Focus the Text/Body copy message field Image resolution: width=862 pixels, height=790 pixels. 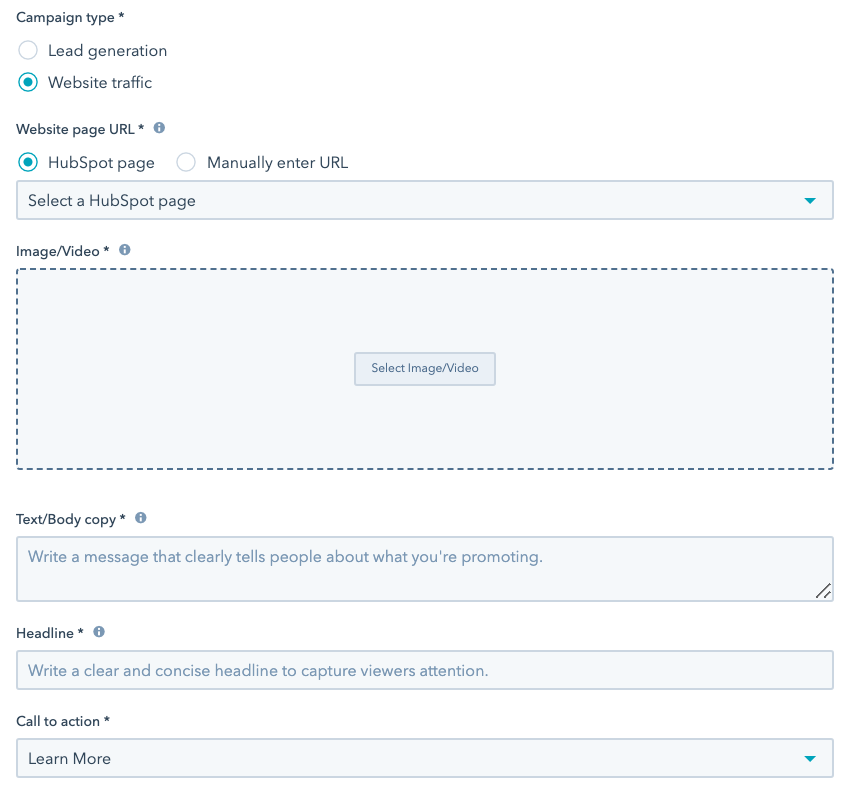pos(425,569)
